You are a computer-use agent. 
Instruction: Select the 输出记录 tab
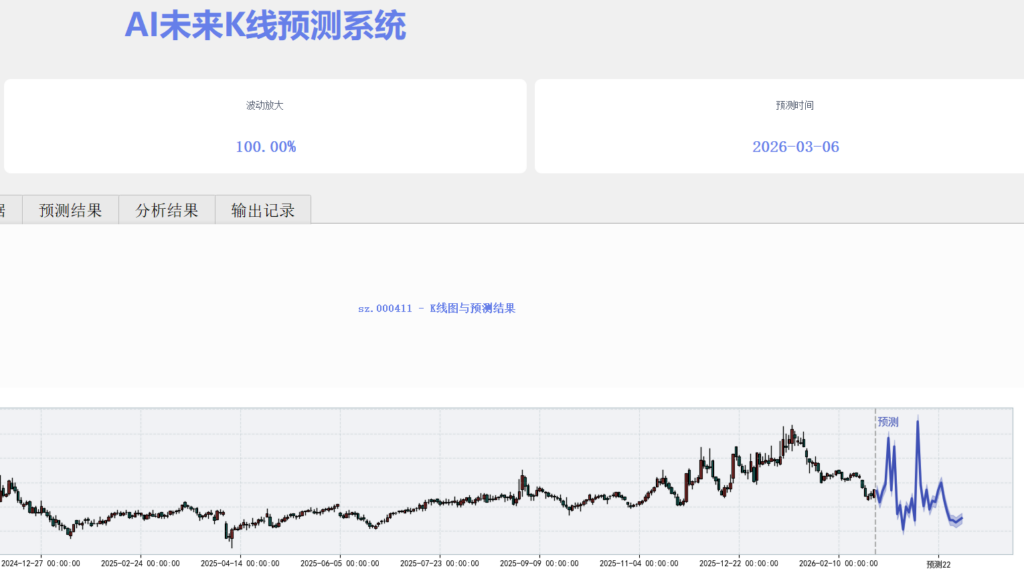pyautogui.click(x=263, y=210)
